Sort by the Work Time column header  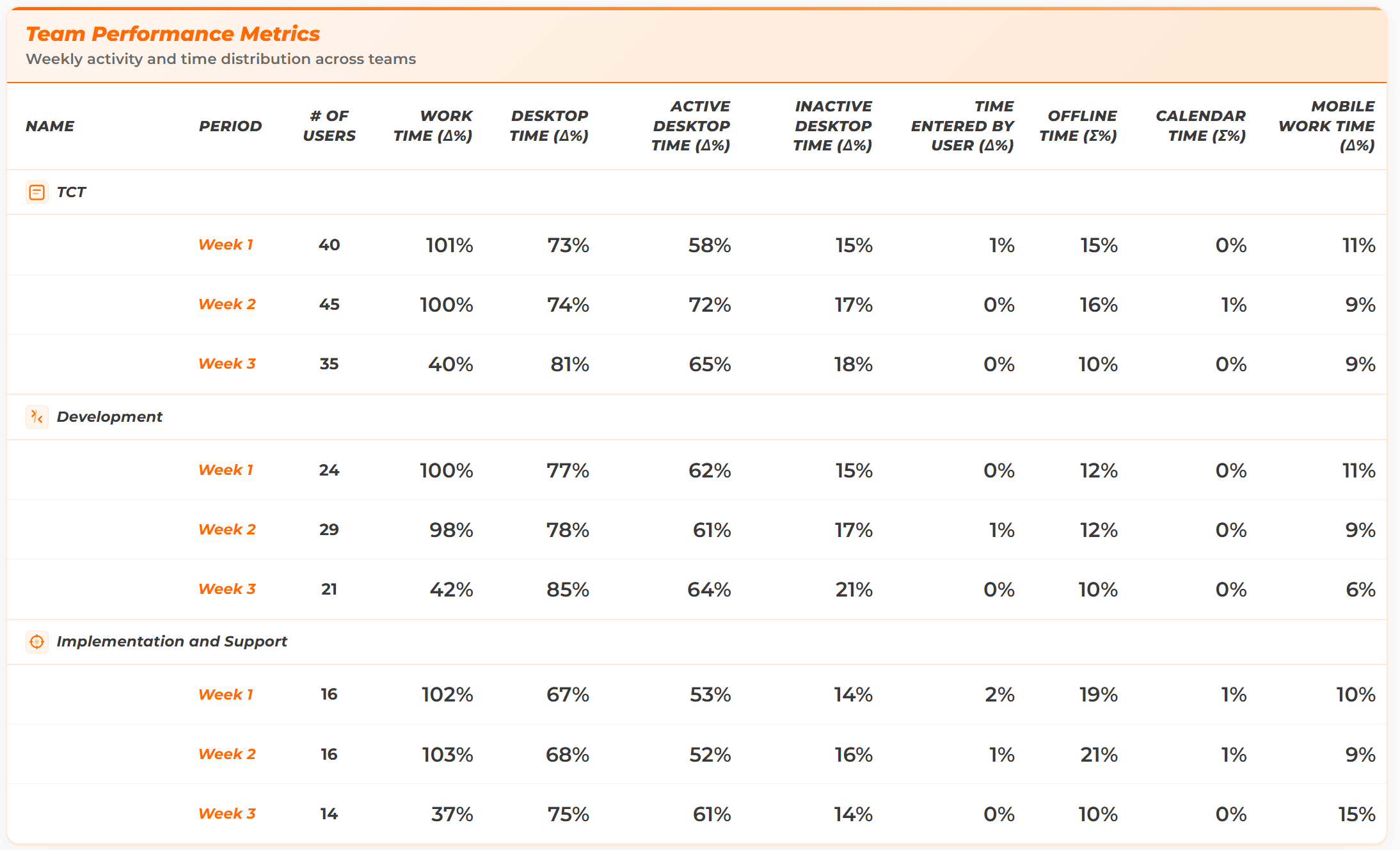(x=433, y=125)
